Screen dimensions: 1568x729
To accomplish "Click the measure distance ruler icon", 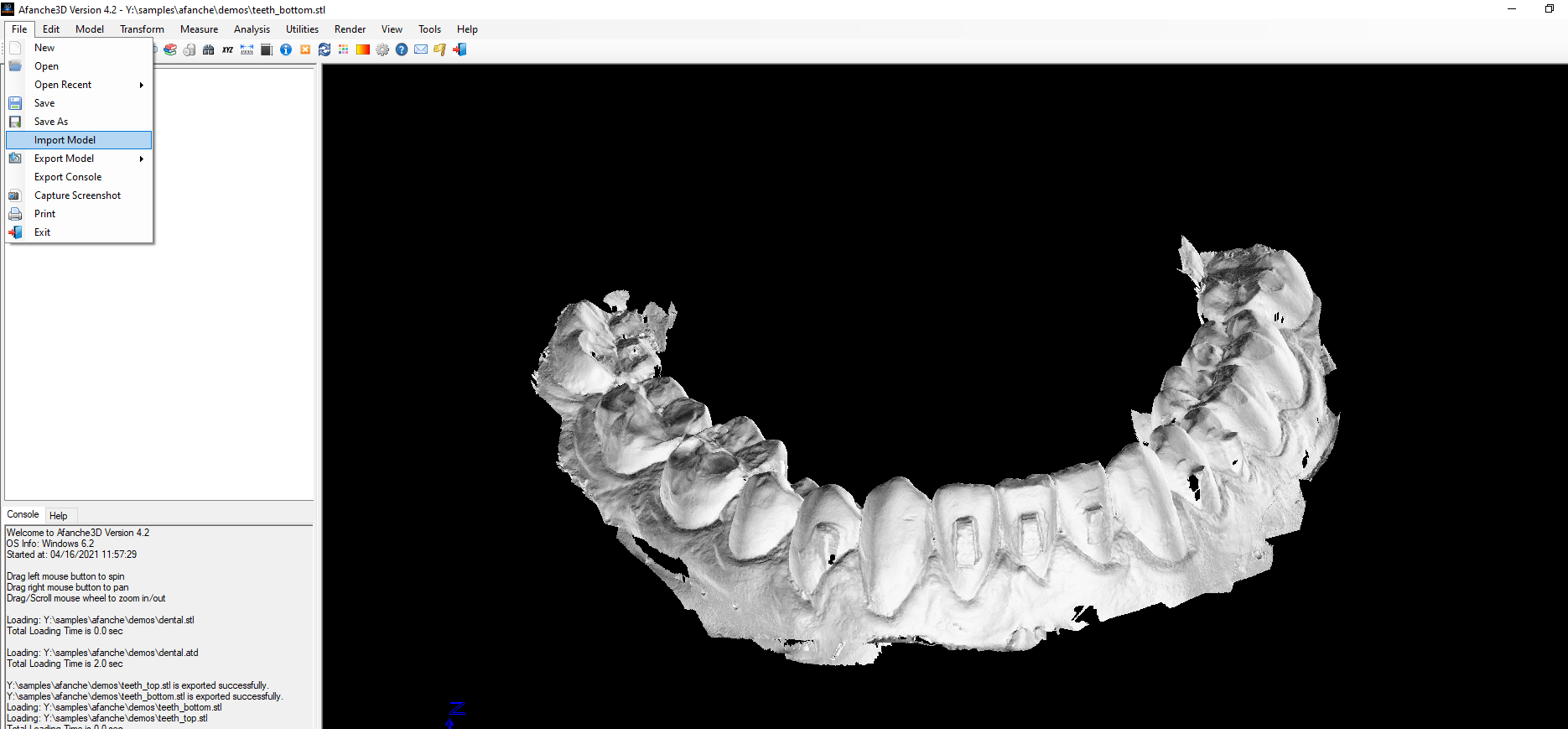I will 247,50.
